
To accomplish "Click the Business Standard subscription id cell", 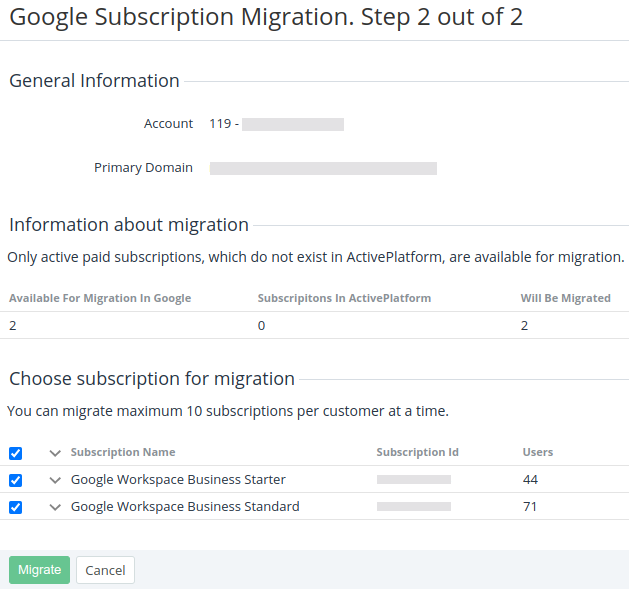I will pos(414,507).
